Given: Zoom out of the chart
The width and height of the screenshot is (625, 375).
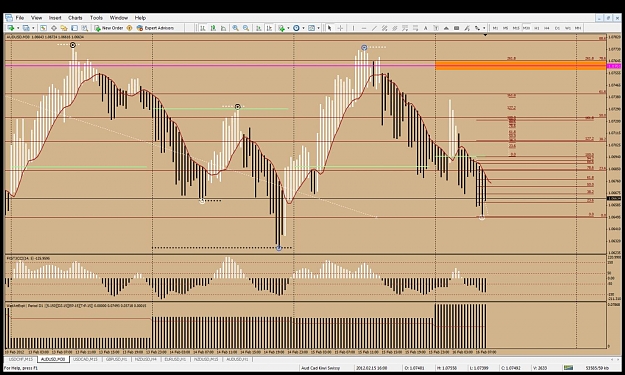Looking at the screenshot, I should (246, 28).
